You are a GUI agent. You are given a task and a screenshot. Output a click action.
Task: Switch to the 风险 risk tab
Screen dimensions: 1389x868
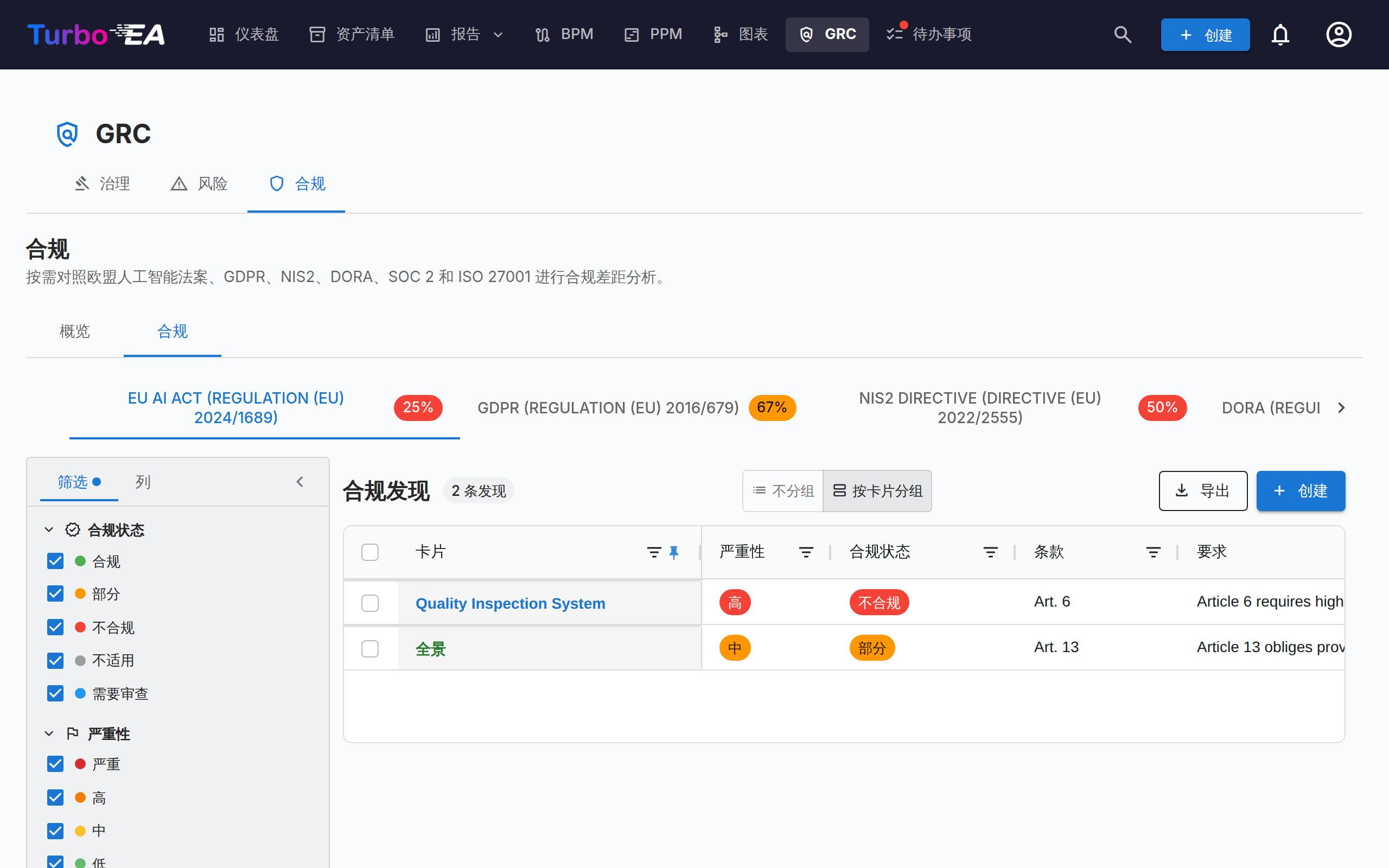(199, 184)
